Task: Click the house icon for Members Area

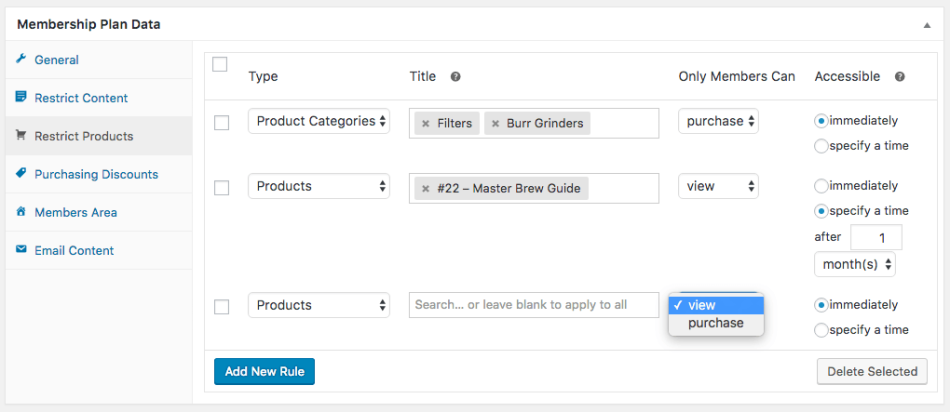Action: click(x=21, y=212)
